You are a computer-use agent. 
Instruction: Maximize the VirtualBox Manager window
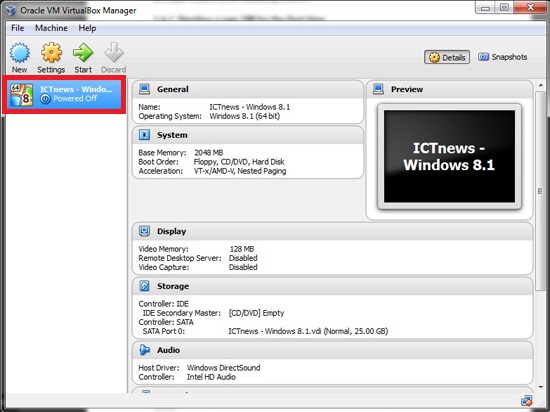(x=504, y=8)
